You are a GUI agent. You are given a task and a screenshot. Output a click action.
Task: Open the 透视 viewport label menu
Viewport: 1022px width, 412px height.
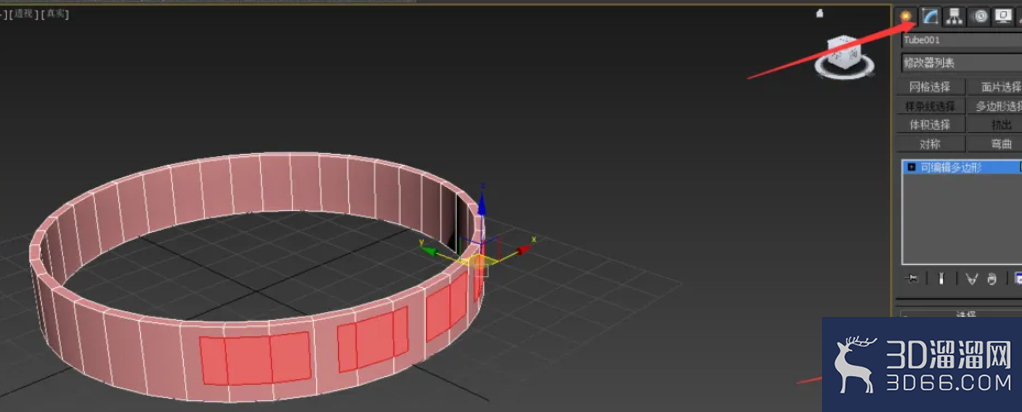[23, 14]
